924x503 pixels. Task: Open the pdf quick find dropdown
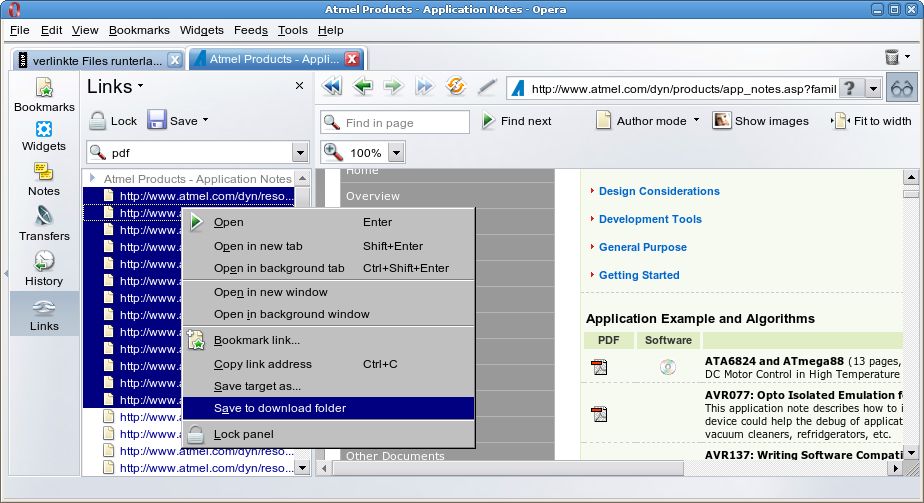coord(300,153)
